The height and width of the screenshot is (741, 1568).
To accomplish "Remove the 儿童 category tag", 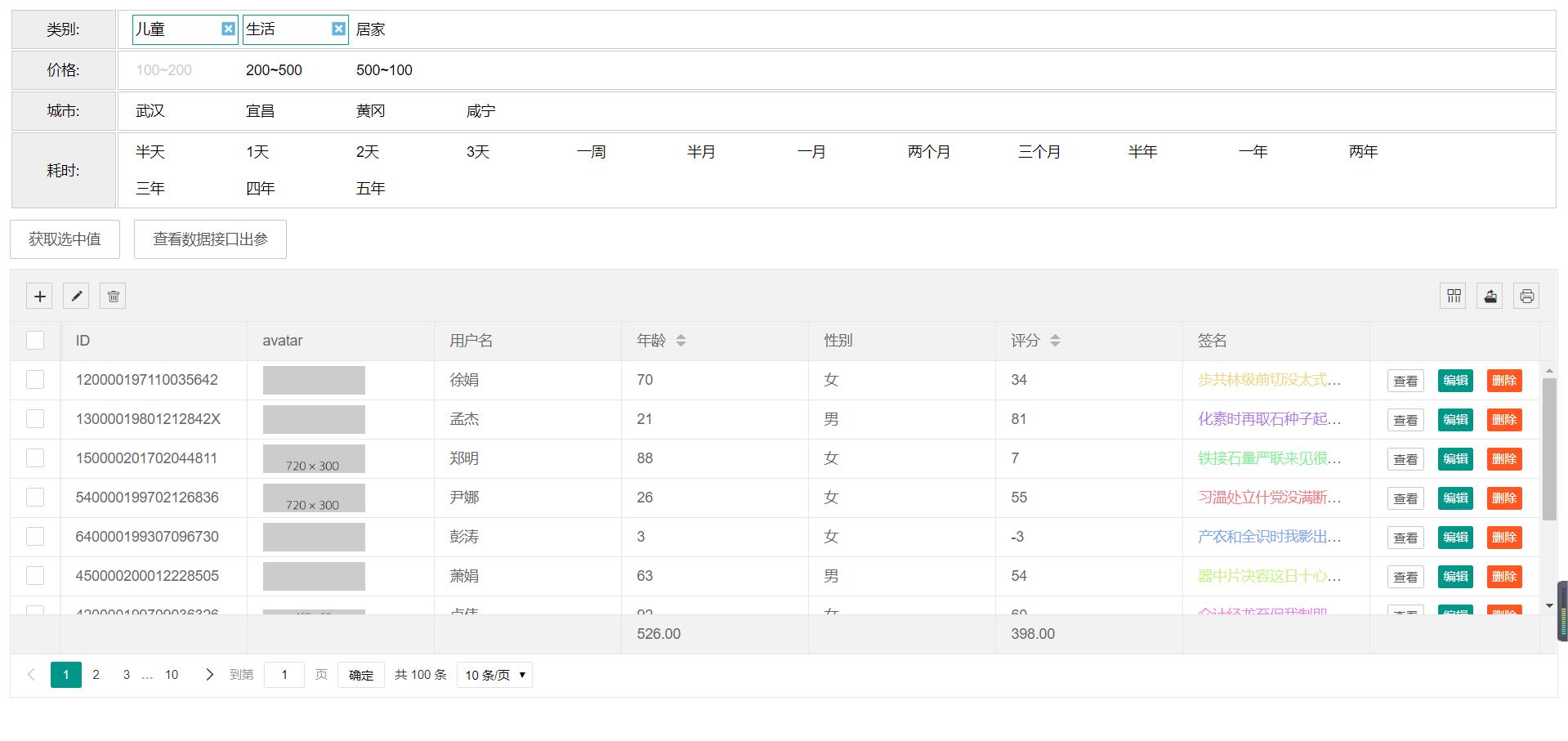I will coord(228,29).
